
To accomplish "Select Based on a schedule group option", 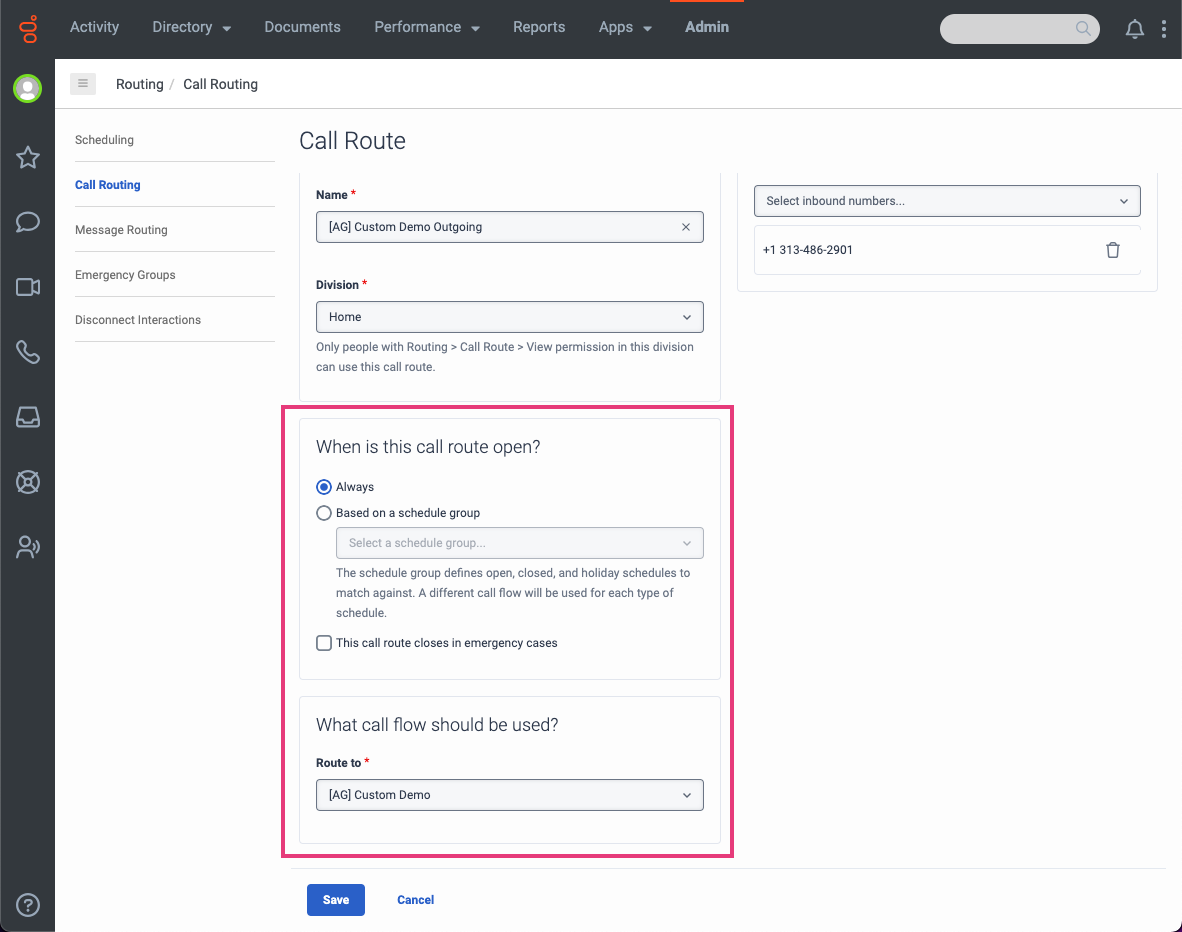I will (x=324, y=513).
